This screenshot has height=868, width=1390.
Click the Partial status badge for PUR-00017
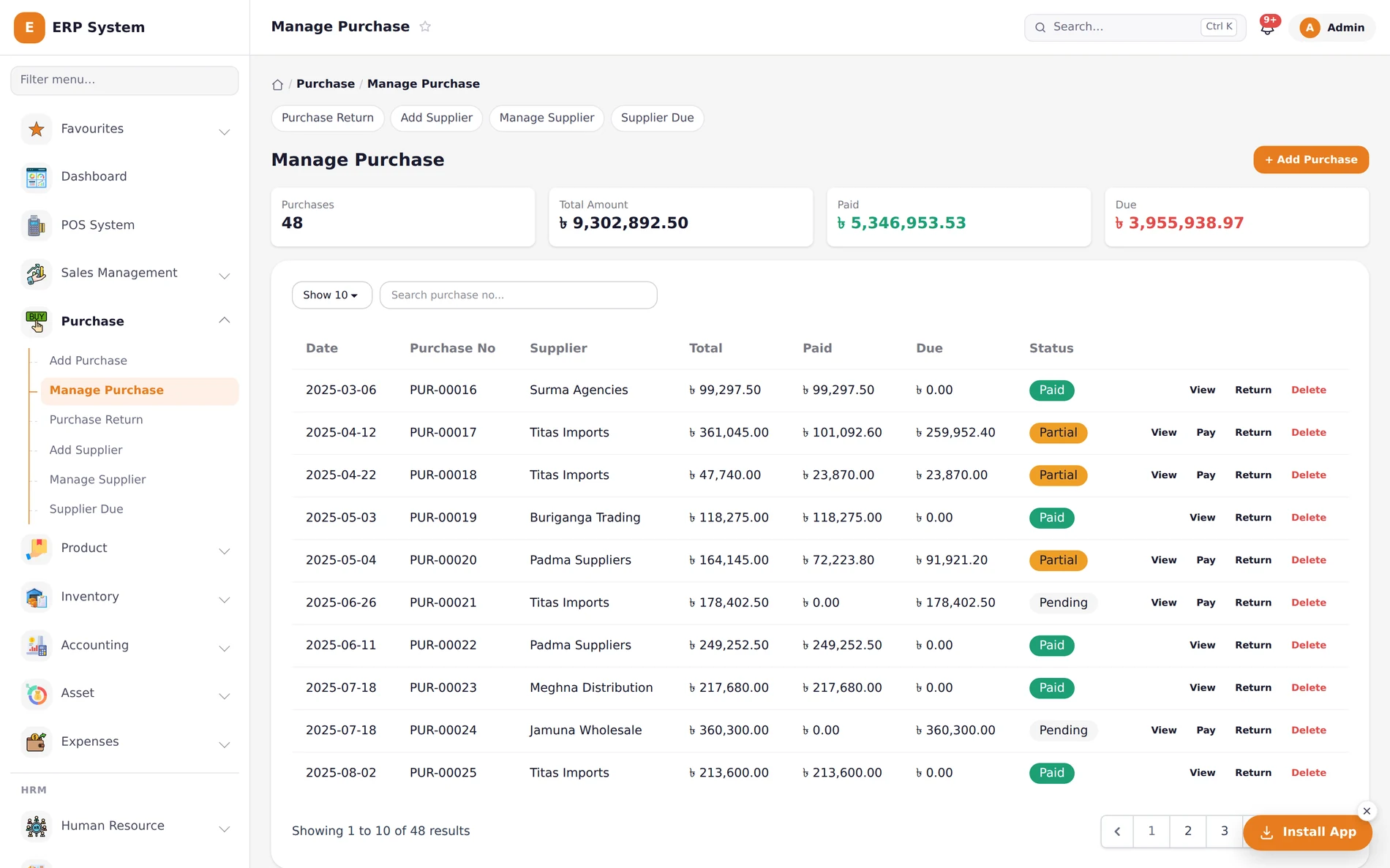[1058, 433]
